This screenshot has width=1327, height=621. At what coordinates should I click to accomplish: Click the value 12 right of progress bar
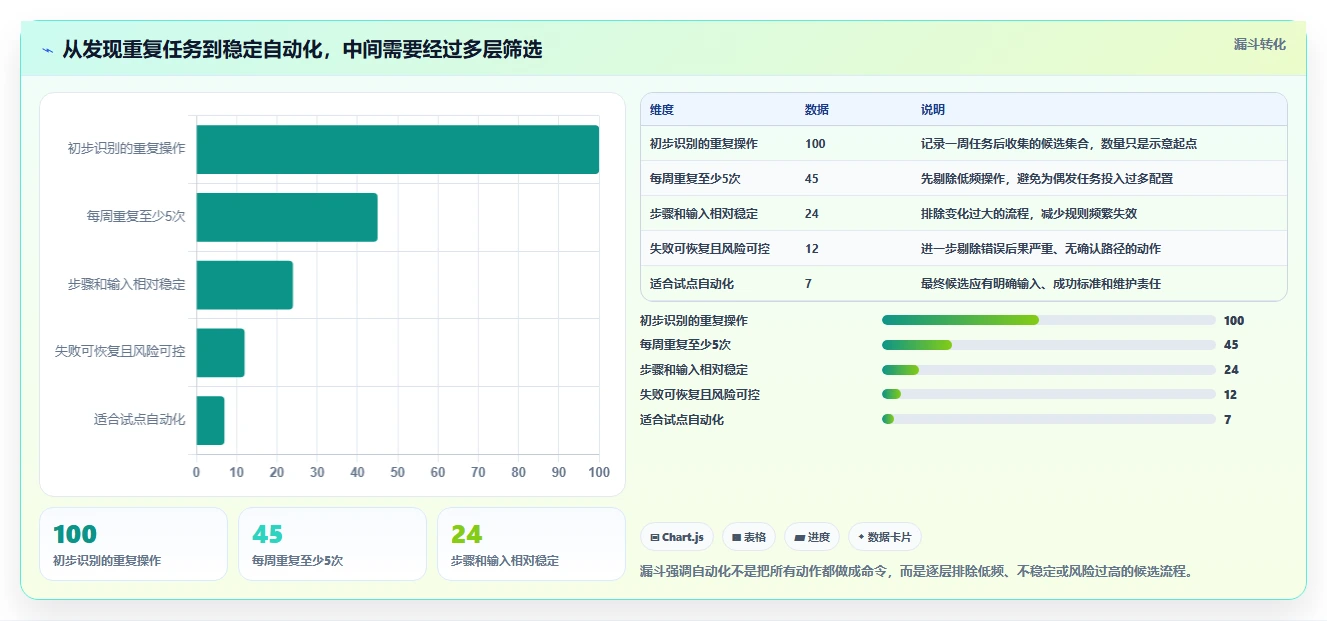pyautogui.click(x=1231, y=395)
